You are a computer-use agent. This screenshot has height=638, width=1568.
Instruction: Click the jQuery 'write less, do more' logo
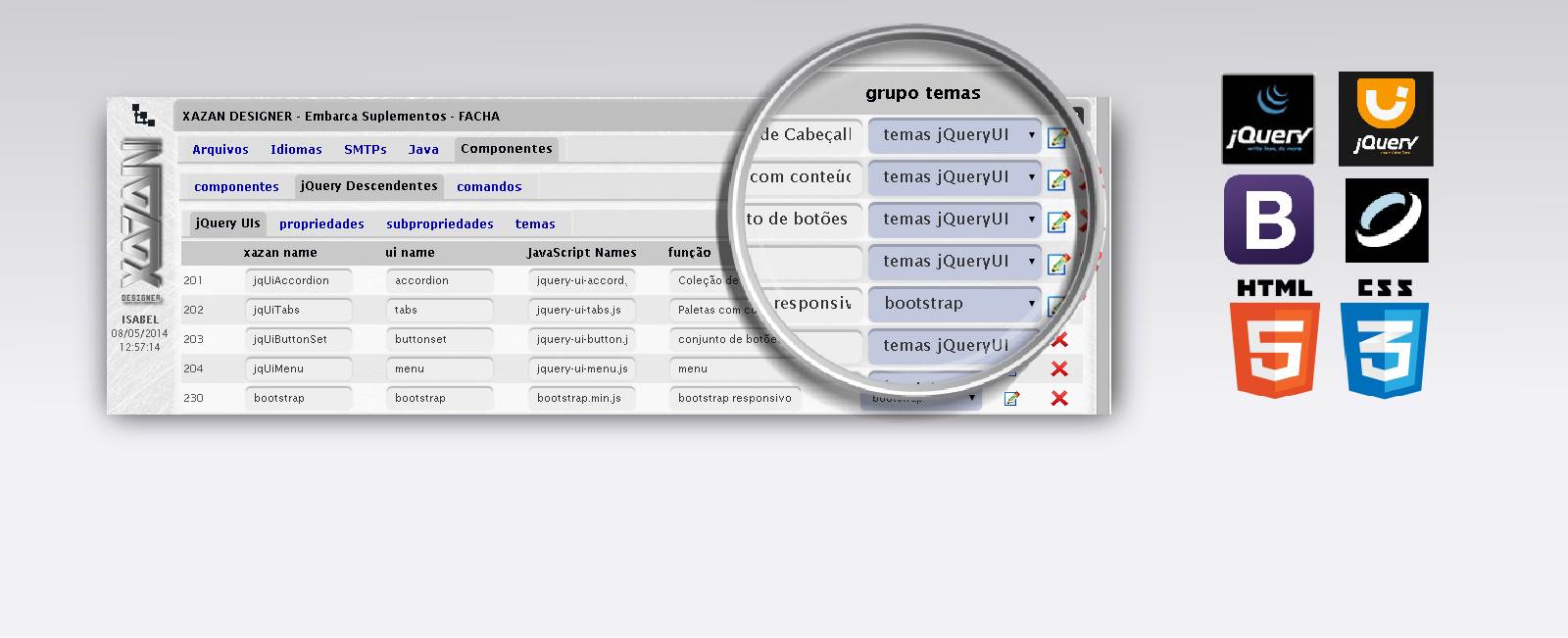[1268, 120]
